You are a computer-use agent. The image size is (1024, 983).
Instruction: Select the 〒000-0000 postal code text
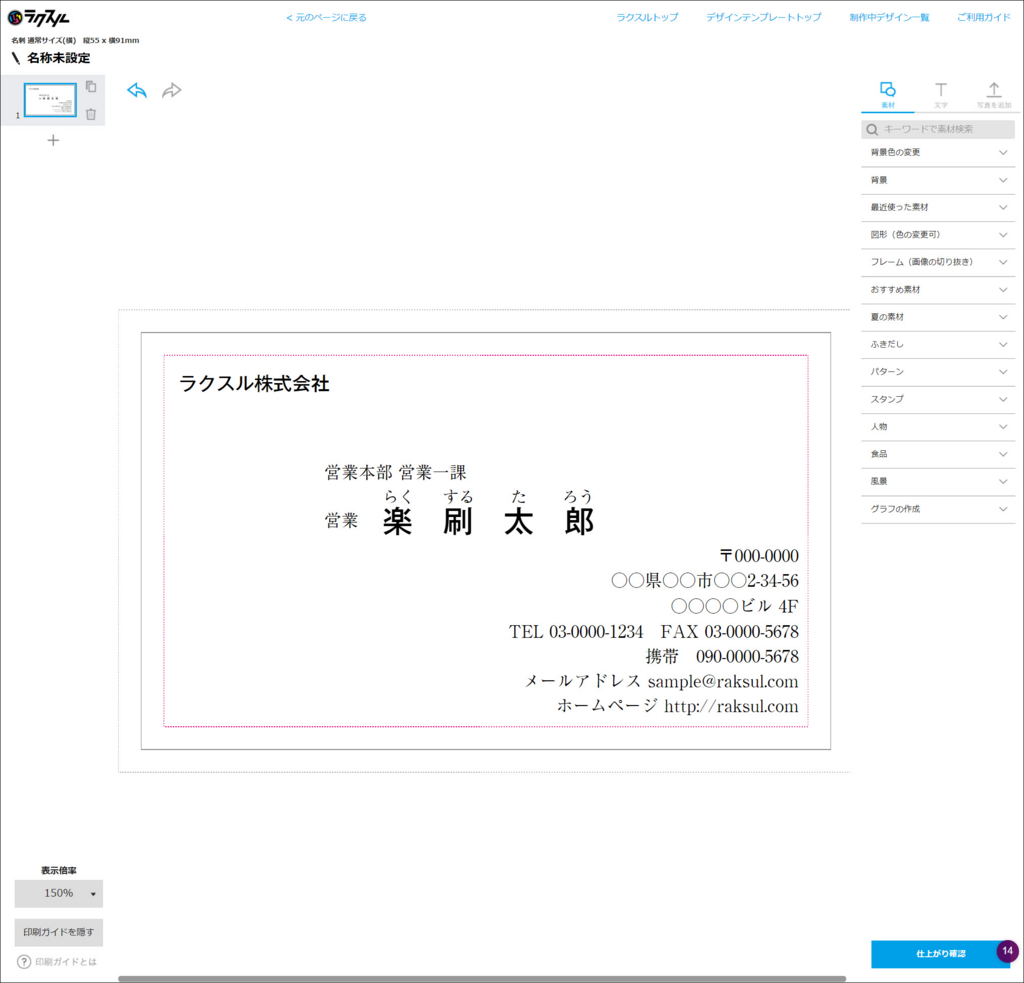click(x=759, y=556)
